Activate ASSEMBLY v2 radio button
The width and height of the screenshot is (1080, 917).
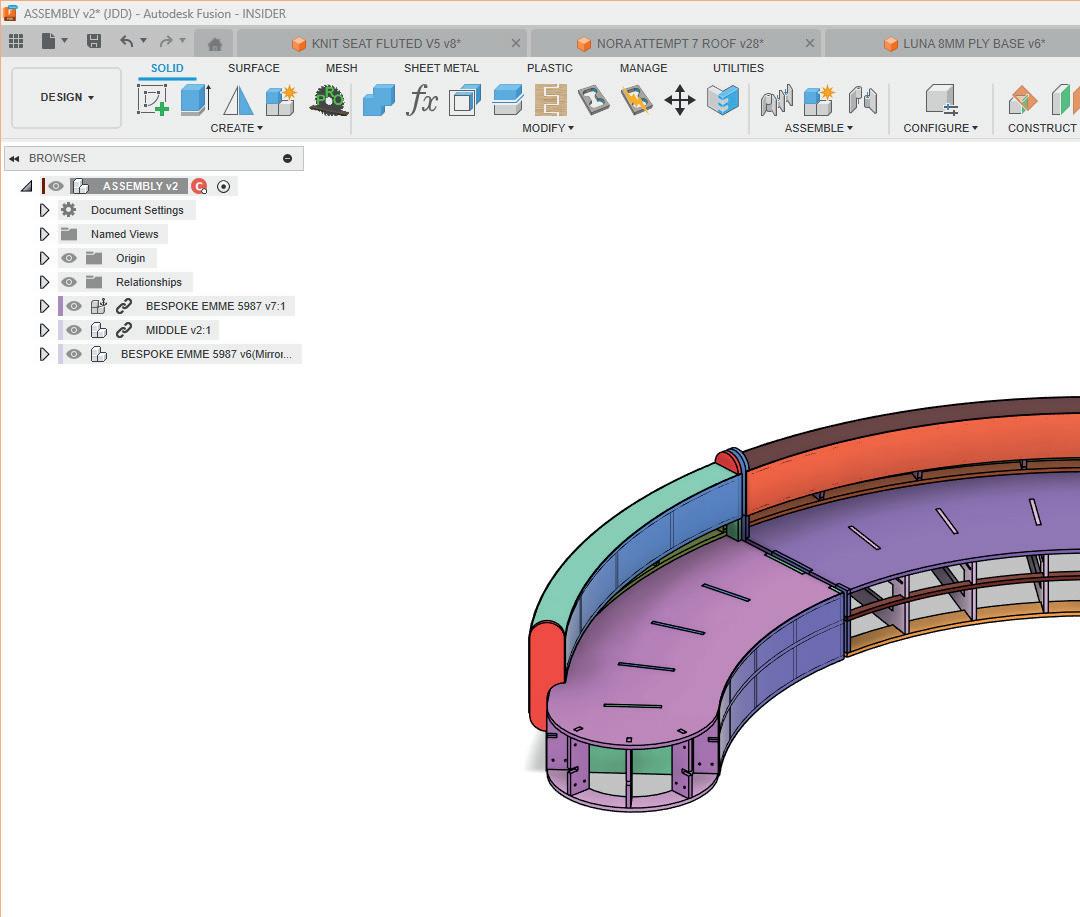pyautogui.click(x=224, y=186)
